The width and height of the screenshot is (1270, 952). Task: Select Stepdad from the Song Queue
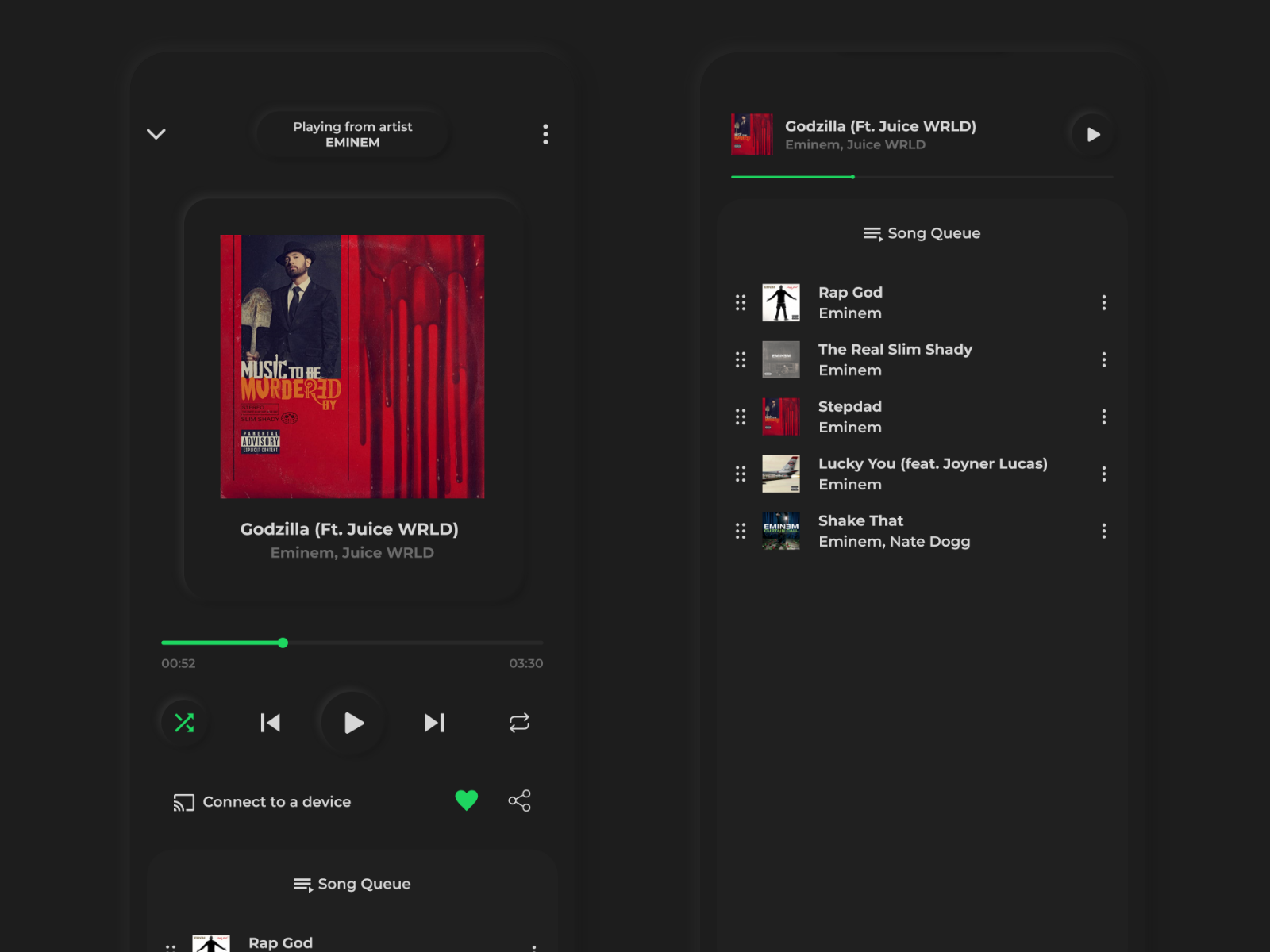(850, 416)
